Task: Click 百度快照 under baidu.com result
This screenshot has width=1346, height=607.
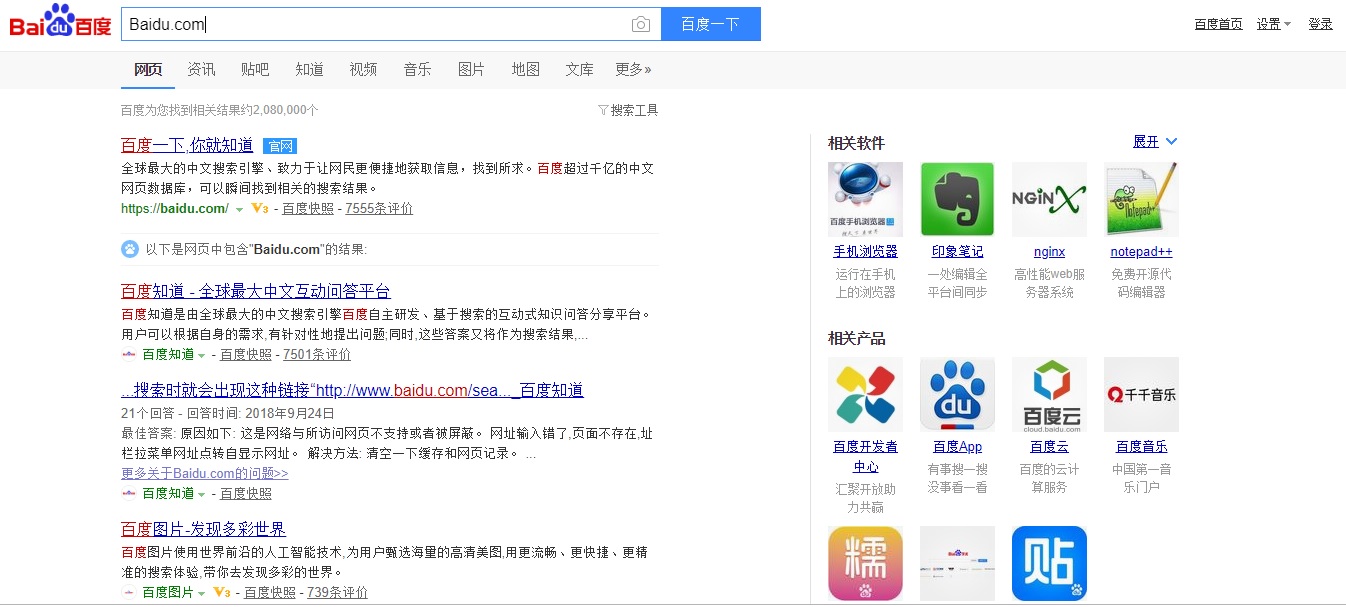Action: pos(308,208)
